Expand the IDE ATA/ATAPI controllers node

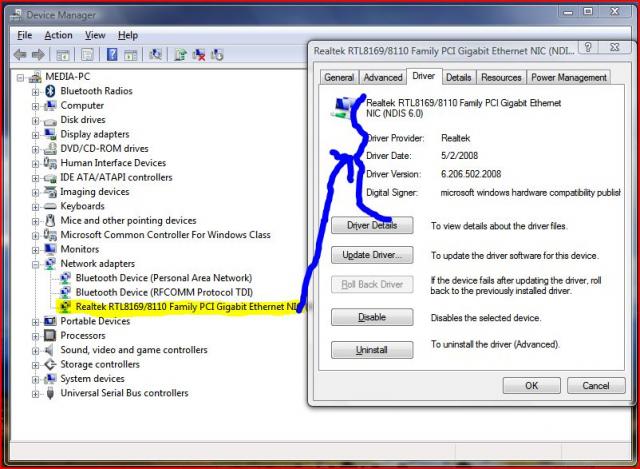[36, 178]
